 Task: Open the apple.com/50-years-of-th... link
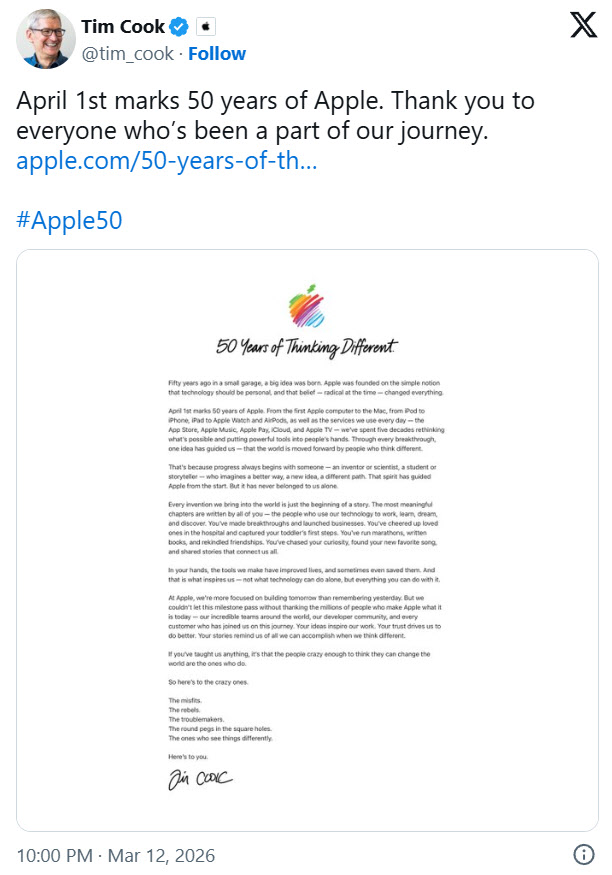[x=167, y=160]
